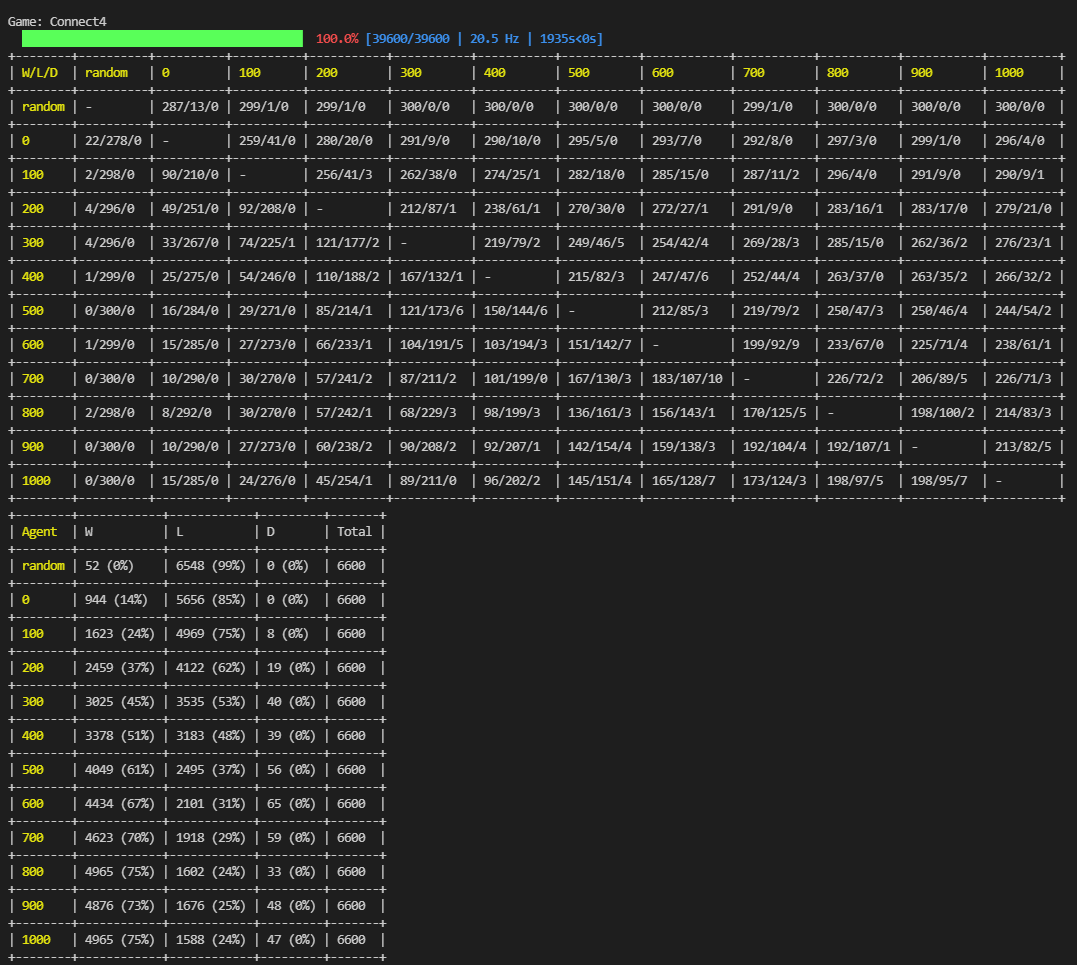The height and width of the screenshot is (965, 1077).
Task: Click the red 100.0% progress text
Action: coord(337,39)
